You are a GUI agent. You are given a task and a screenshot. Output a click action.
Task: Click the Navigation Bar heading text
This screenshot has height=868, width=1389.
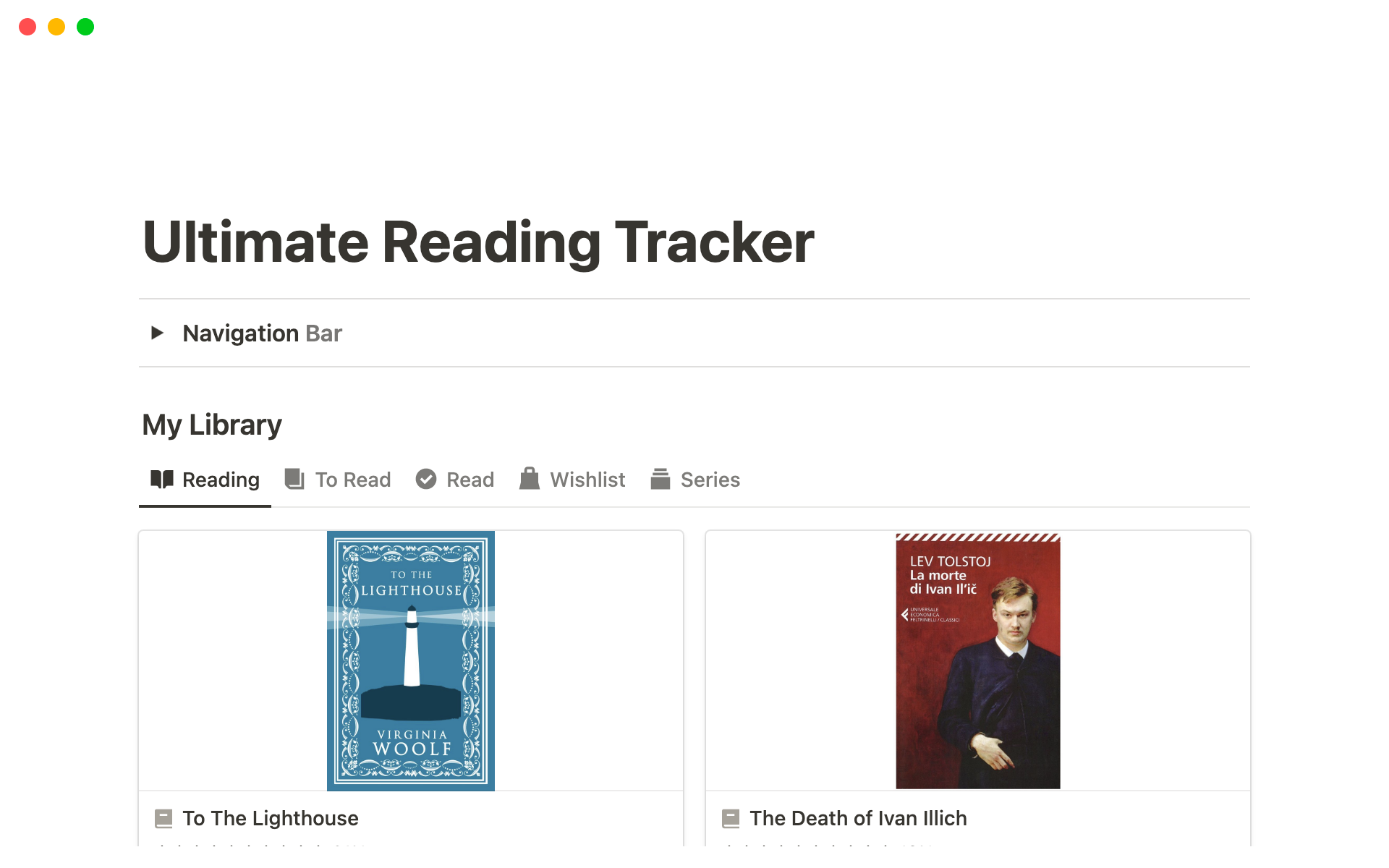(x=262, y=333)
